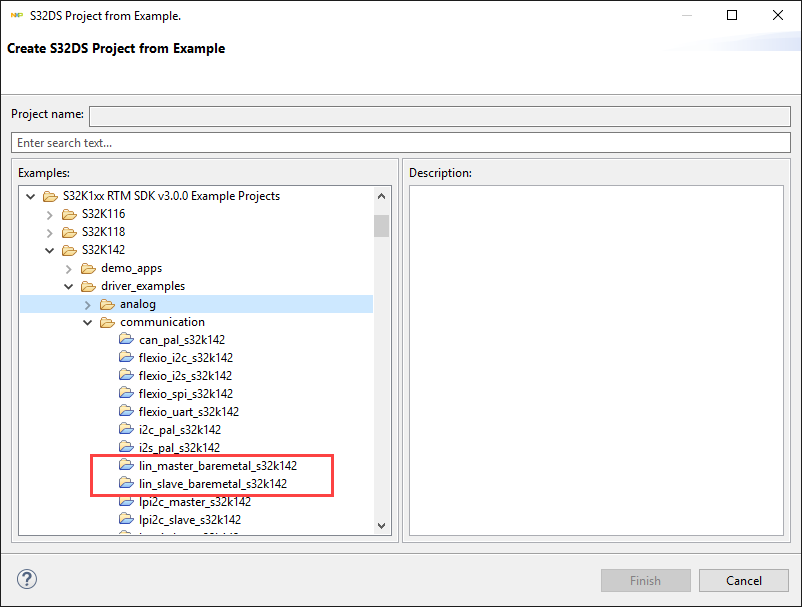Select lpi2c_slave_s32k142 example
Screen dimensions: 802x607
(x=190, y=519)
